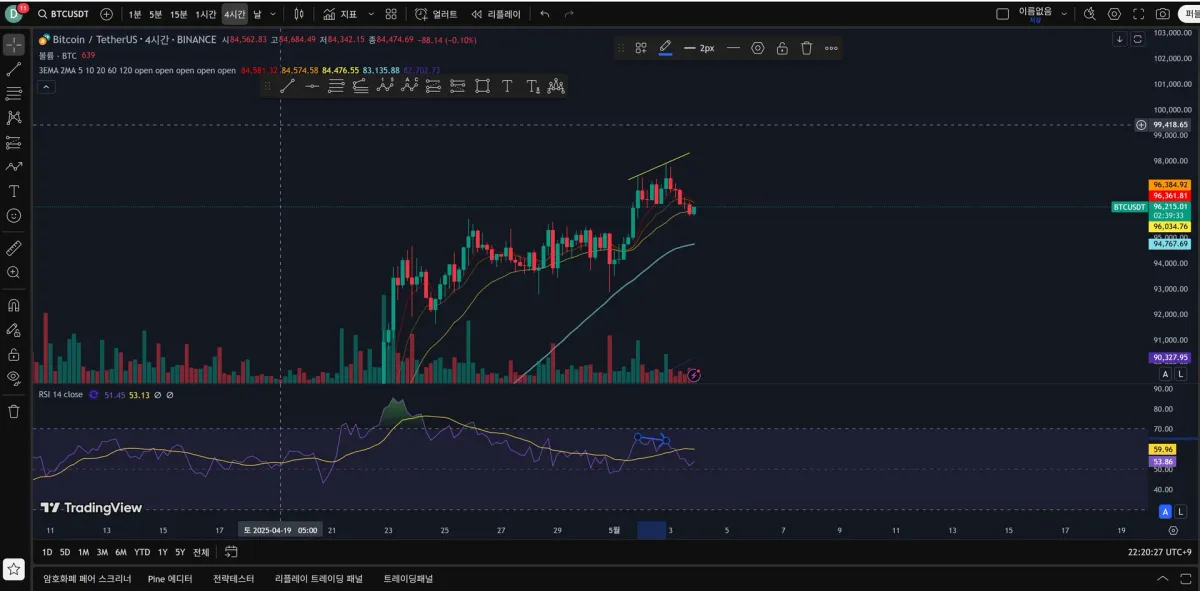Collapse the indicator legend chevron
This screenshot has height=591, width=1200.
pos(47,86)
